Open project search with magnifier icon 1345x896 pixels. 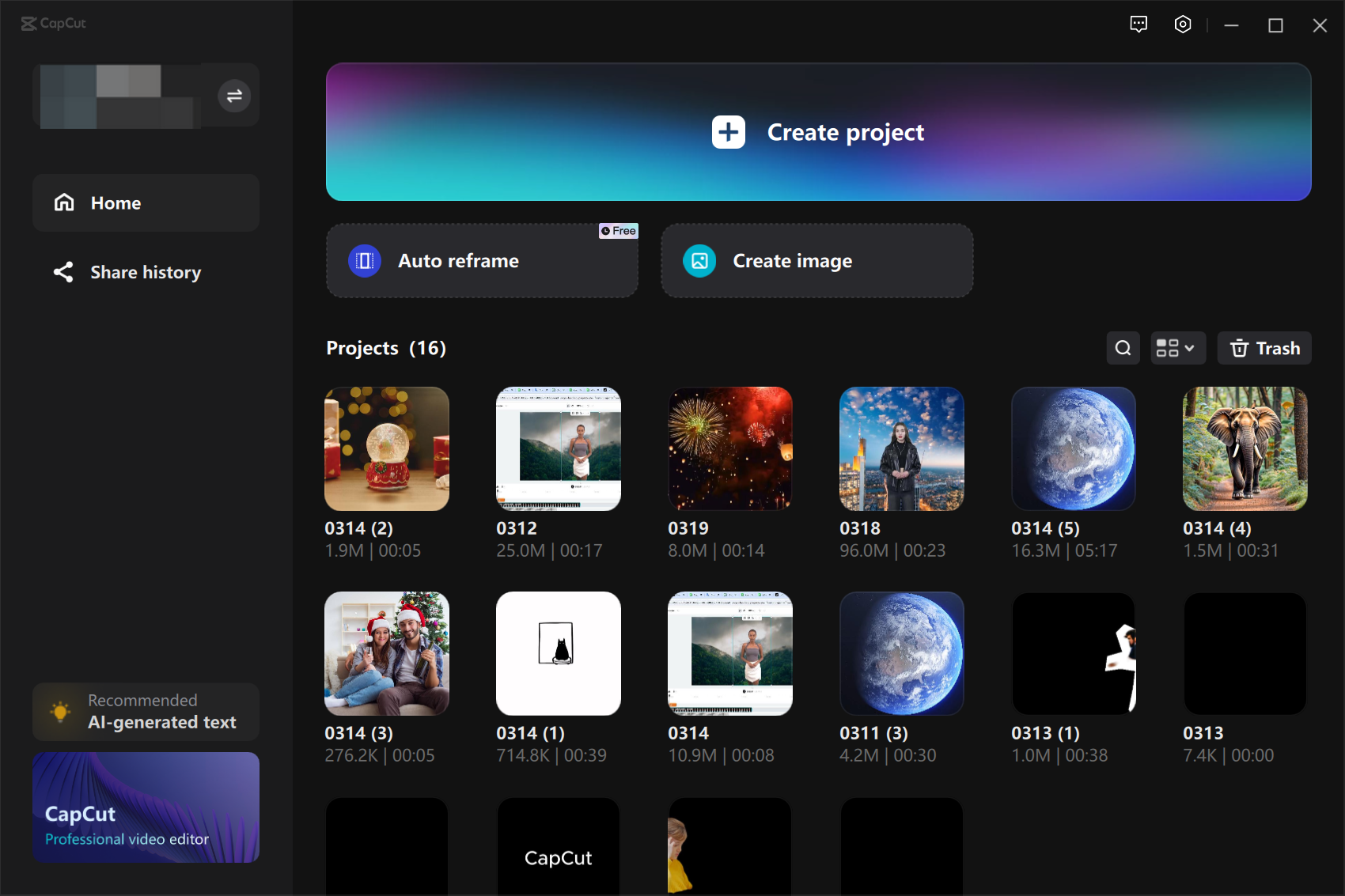tap(1123, 348)
